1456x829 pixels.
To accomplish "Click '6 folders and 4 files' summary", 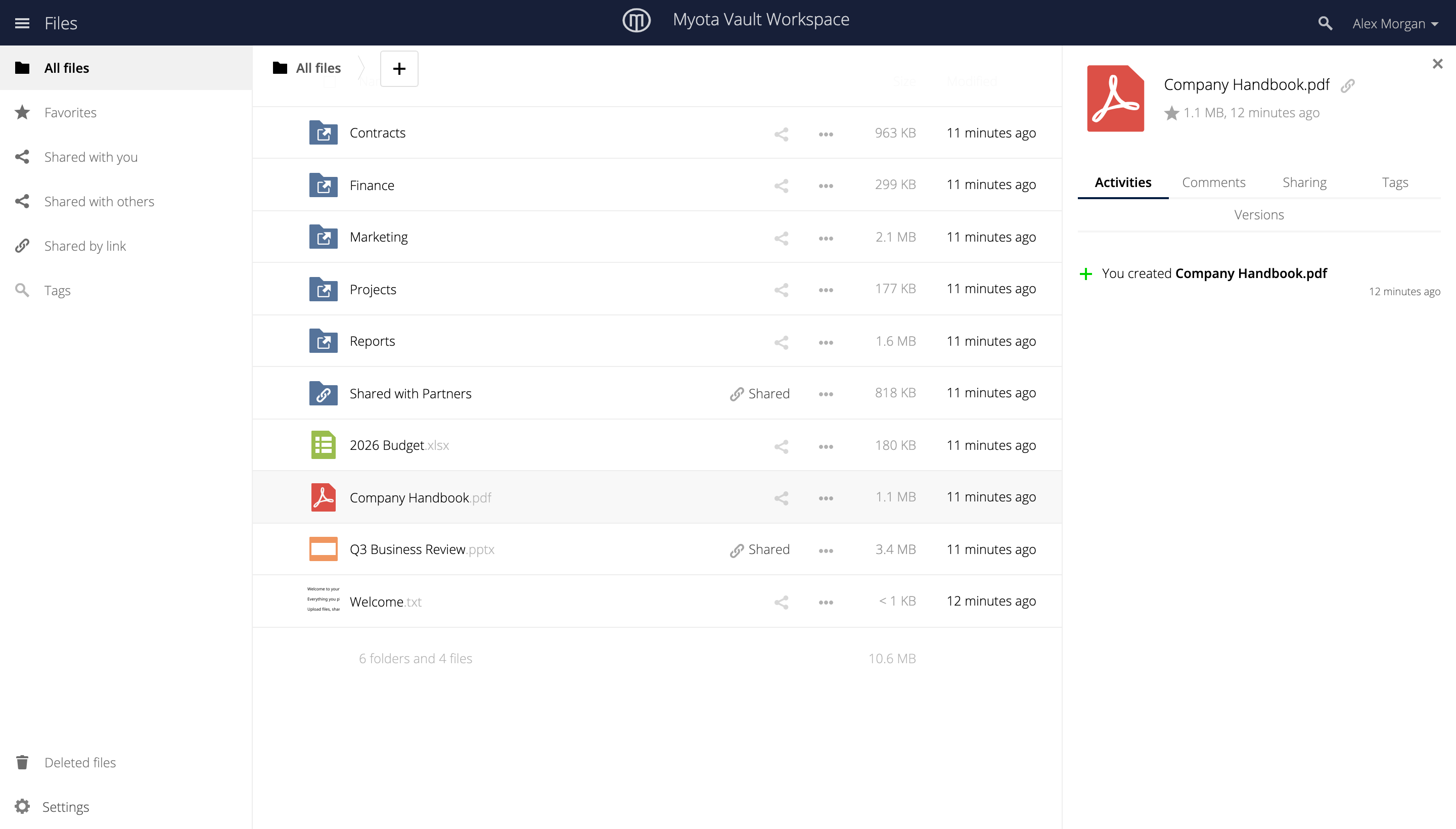I will point(415,658).
